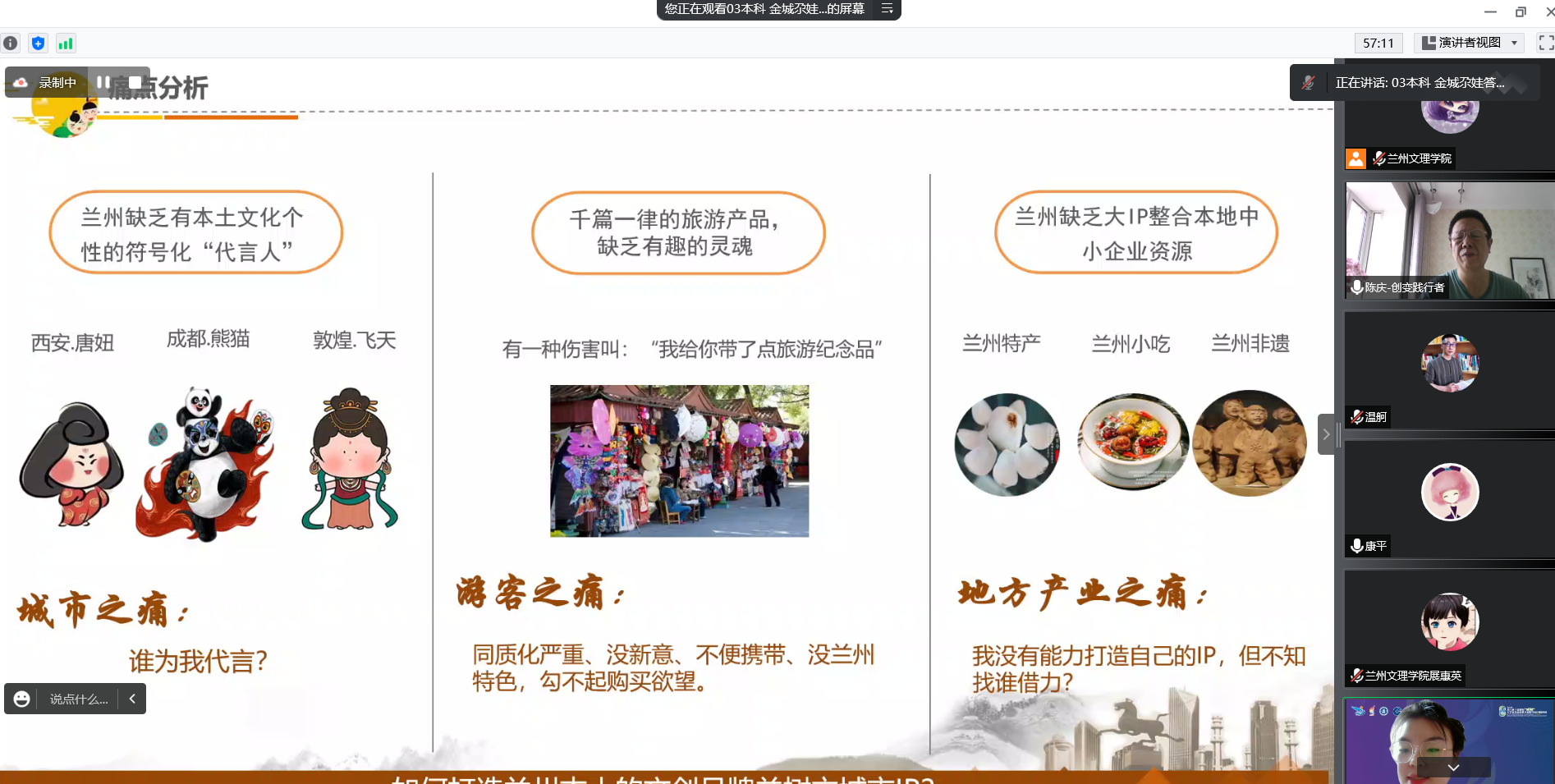Check the green network signal icon
Screen dimensions: 1555x784
tap(66, 44)
